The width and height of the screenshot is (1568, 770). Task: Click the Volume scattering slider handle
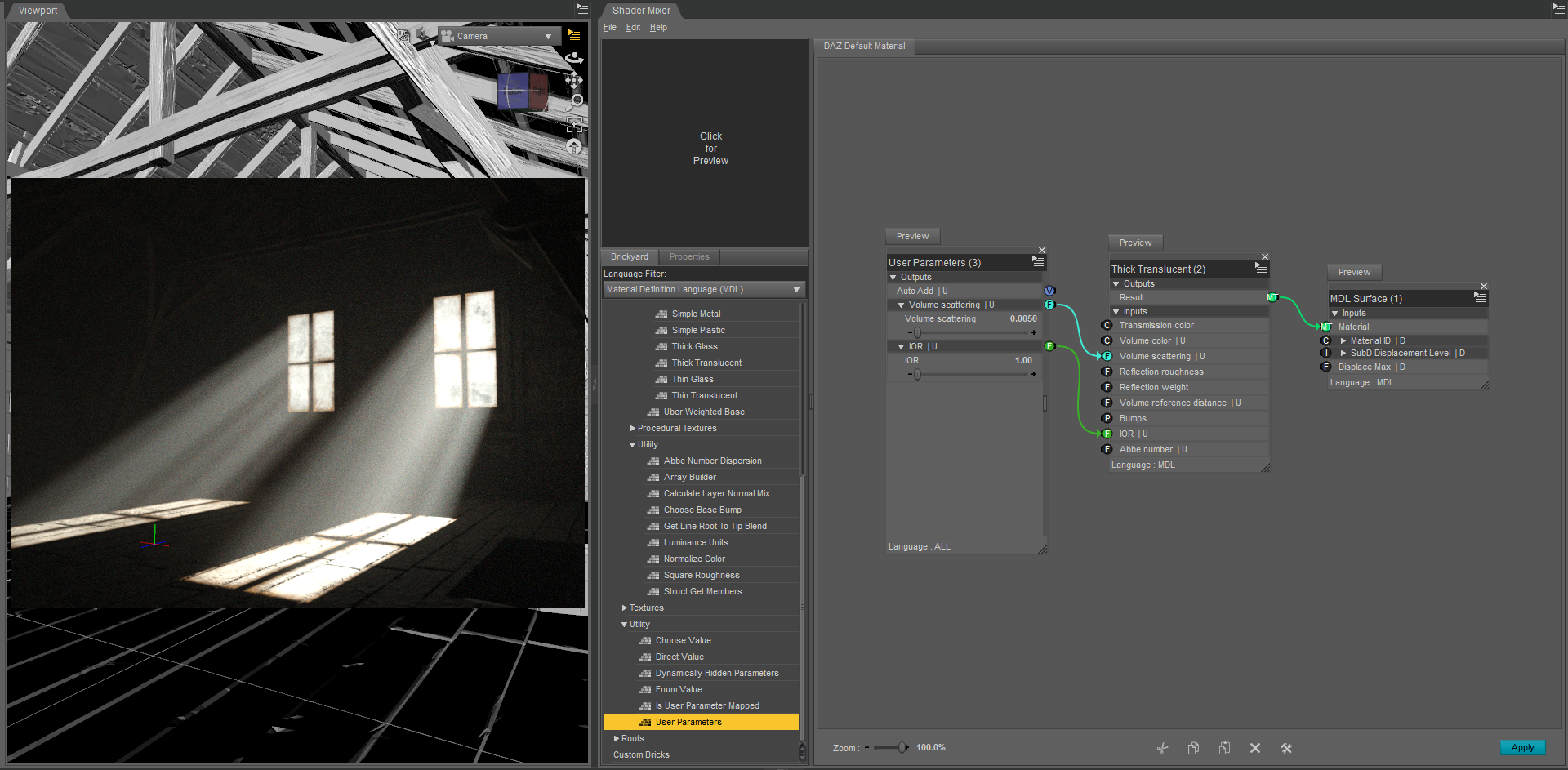tap(917, 332)
